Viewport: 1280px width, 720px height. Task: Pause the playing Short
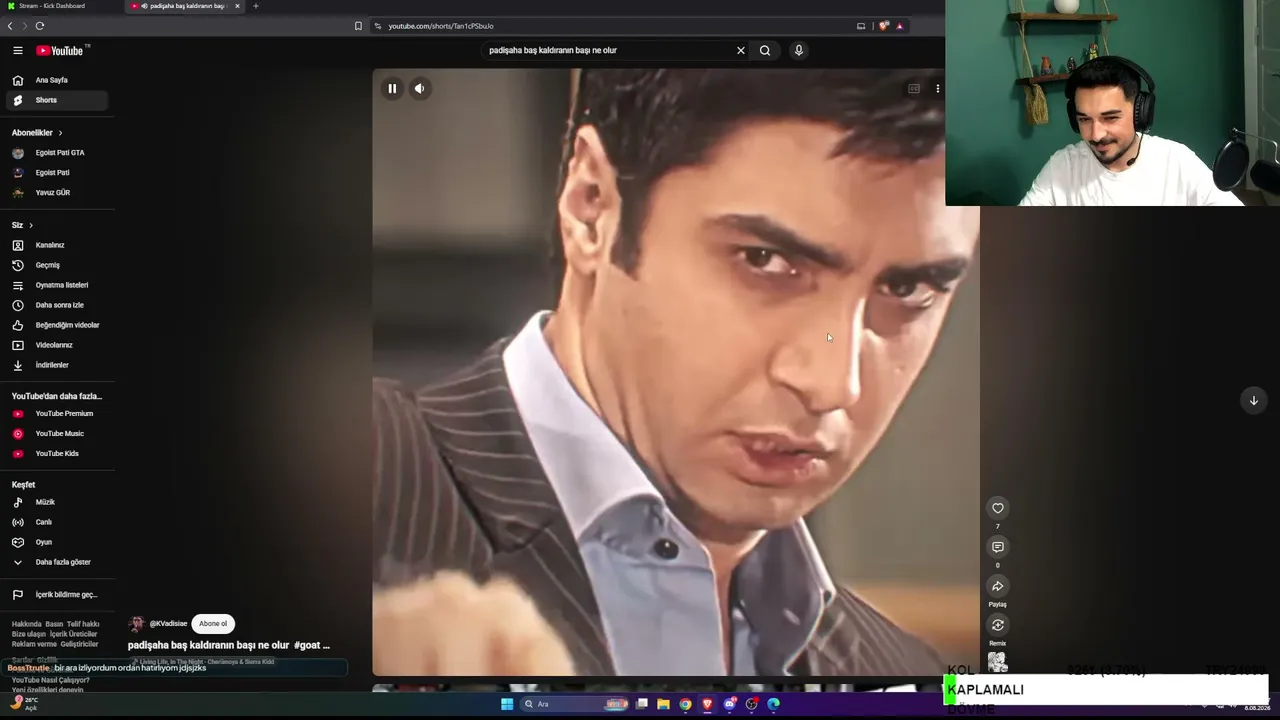click(392, 89)
